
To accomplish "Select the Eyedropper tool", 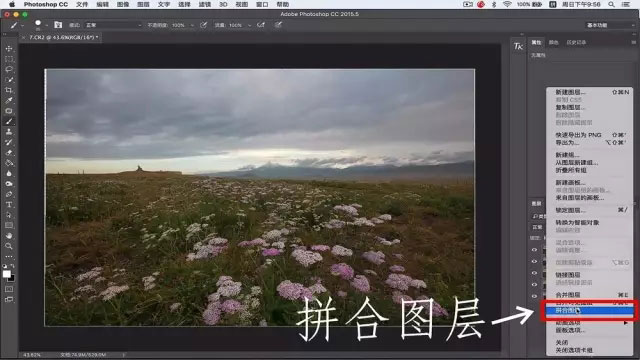I will pyautogui.click(x=9, y=100).
